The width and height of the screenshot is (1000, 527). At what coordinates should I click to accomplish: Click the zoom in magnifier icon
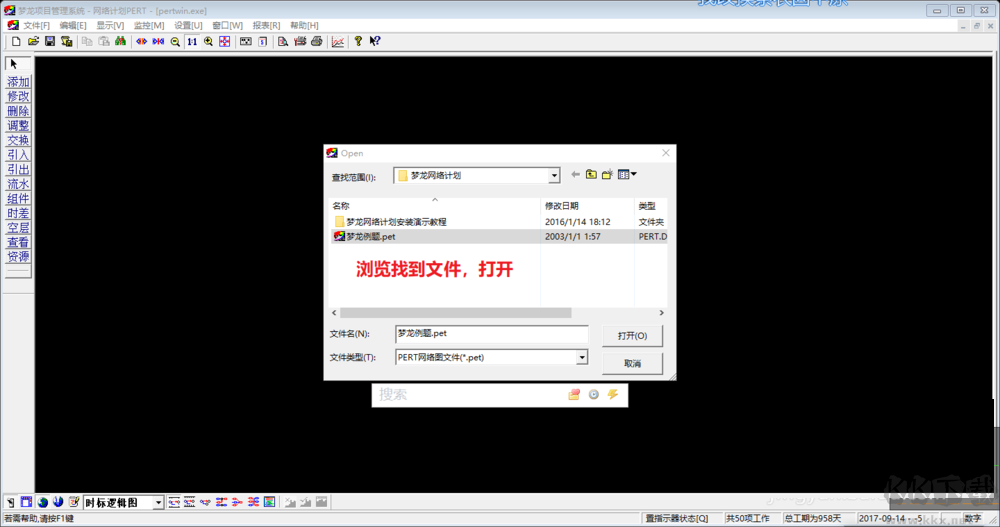(x=208, y=41)
